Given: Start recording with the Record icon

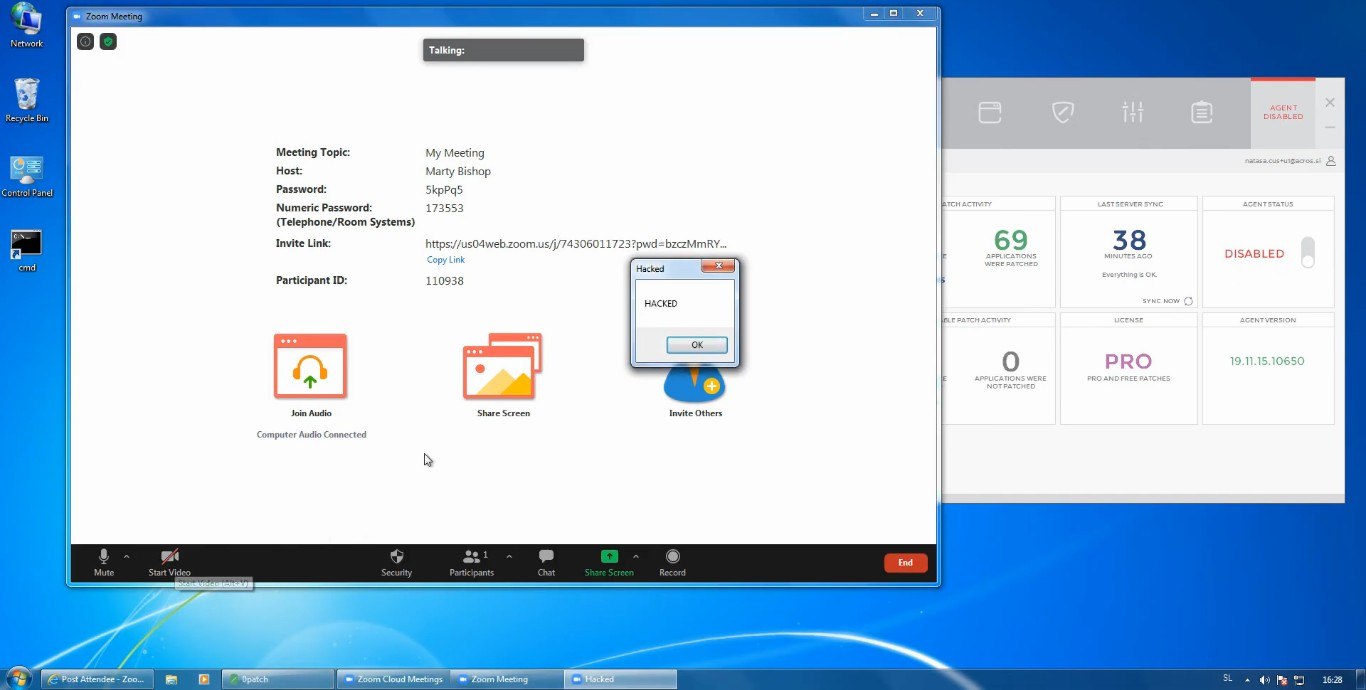Looking at the screenshot, I should coord(672,563).
